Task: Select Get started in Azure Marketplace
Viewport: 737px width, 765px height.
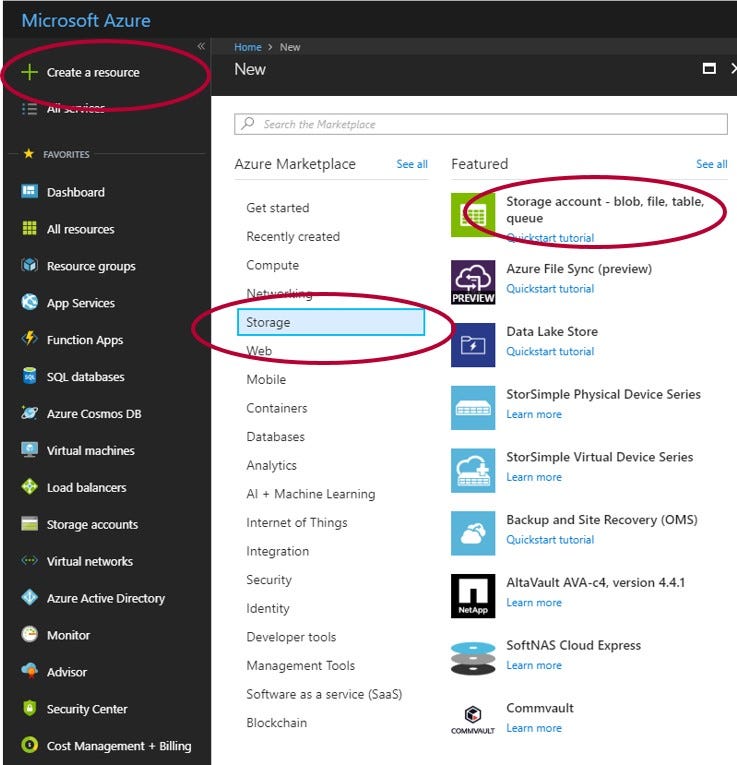Action: [278, 208]
